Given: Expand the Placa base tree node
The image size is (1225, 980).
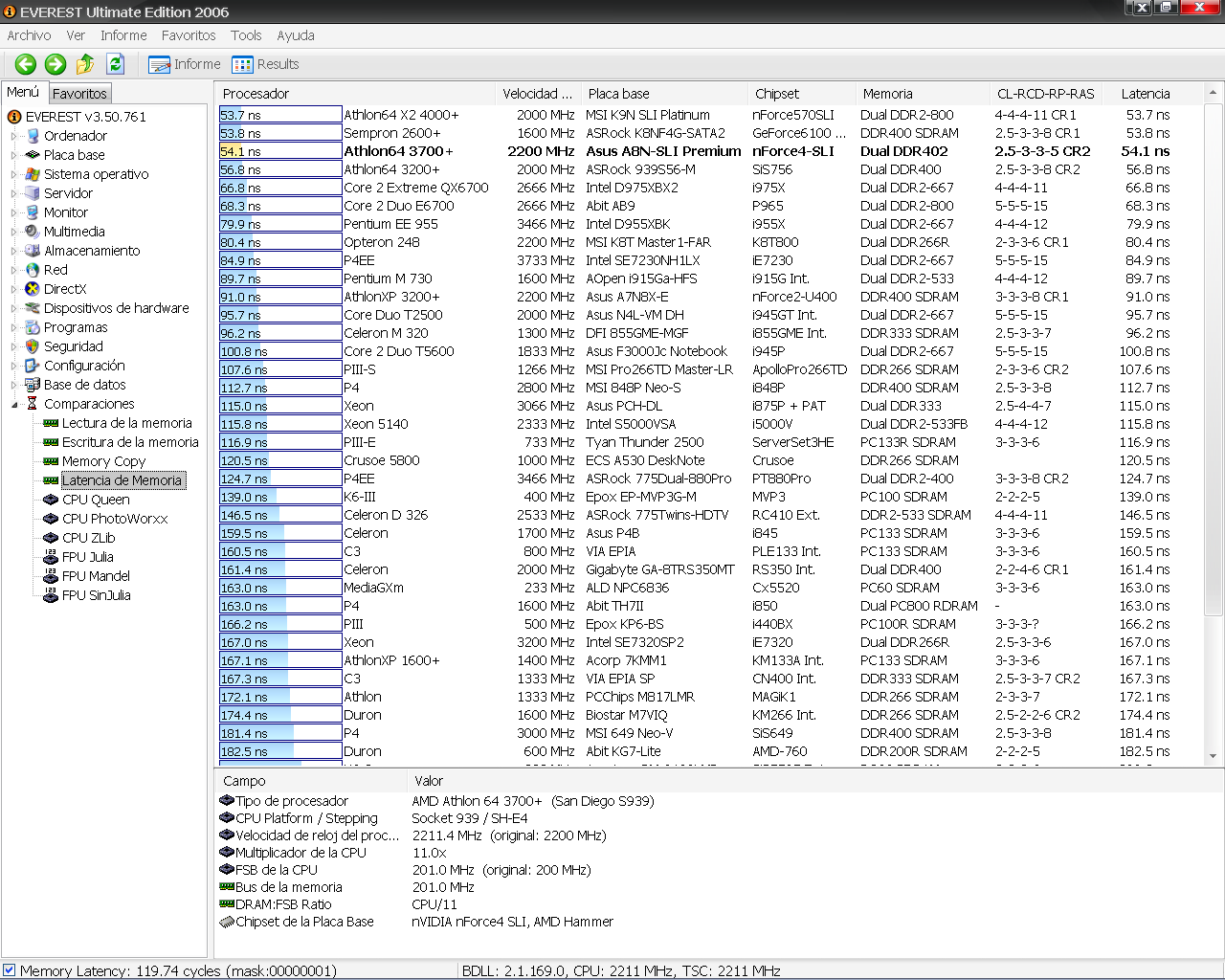Looking at the screenshot, I should point(14,155).
